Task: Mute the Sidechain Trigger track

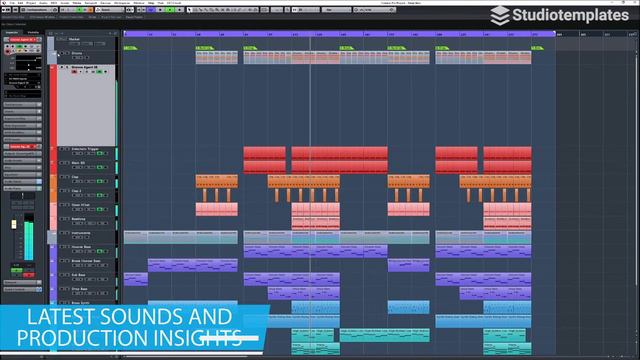Action: 62,149
